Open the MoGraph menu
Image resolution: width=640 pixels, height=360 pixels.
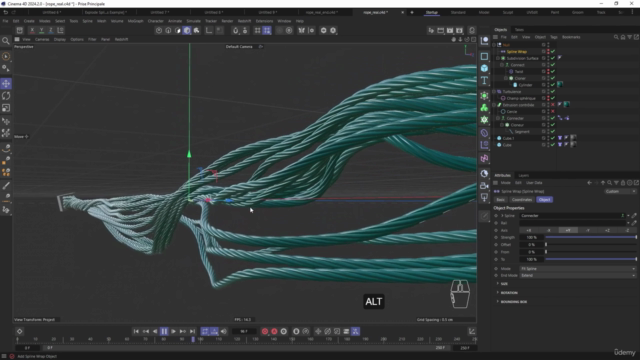[x=136, y=21]
